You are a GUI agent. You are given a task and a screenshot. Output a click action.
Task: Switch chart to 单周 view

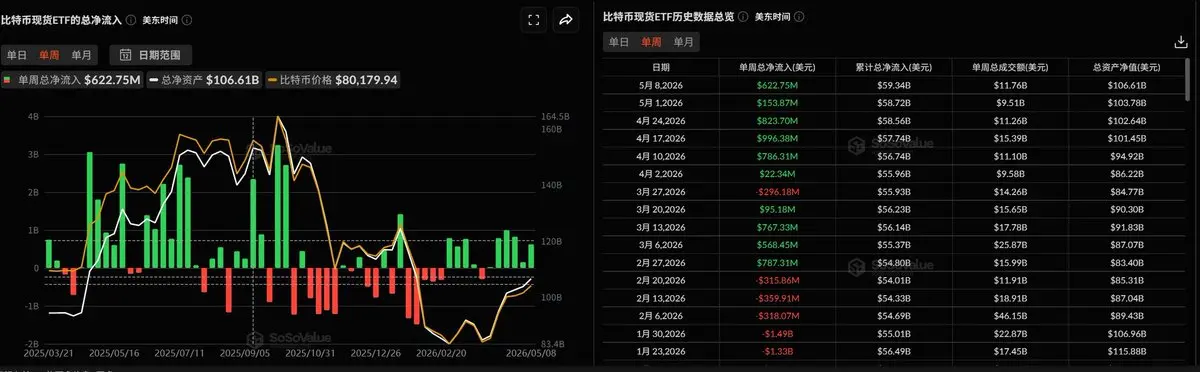click(50, 55)
